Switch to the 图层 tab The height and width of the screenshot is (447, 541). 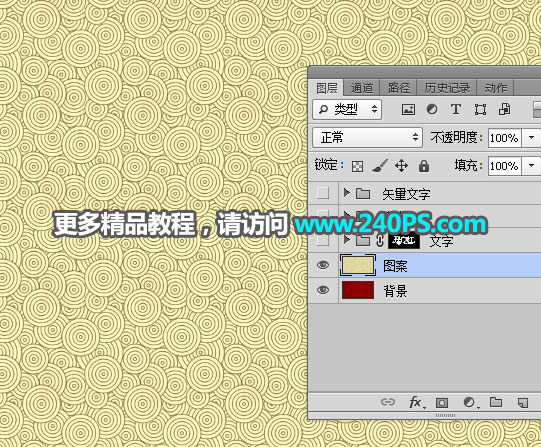point(326,88)
